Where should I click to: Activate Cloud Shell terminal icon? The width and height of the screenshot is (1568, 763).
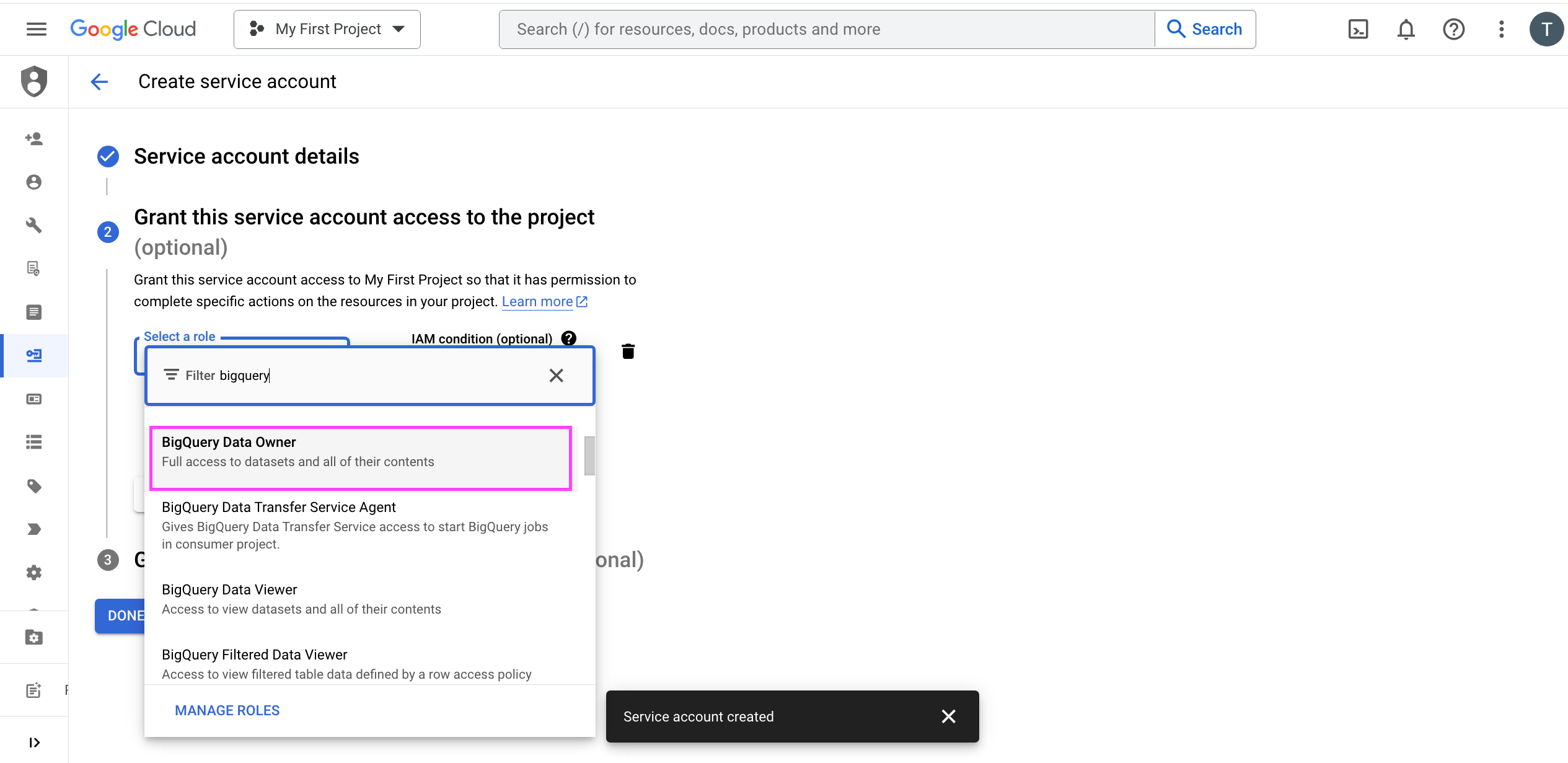tap(1358, 29)
